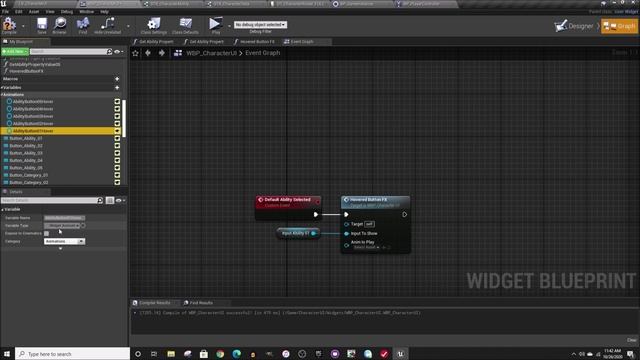
Task: Click WBP_CharacterUI breadcrumb
Action: coord(211,53)
